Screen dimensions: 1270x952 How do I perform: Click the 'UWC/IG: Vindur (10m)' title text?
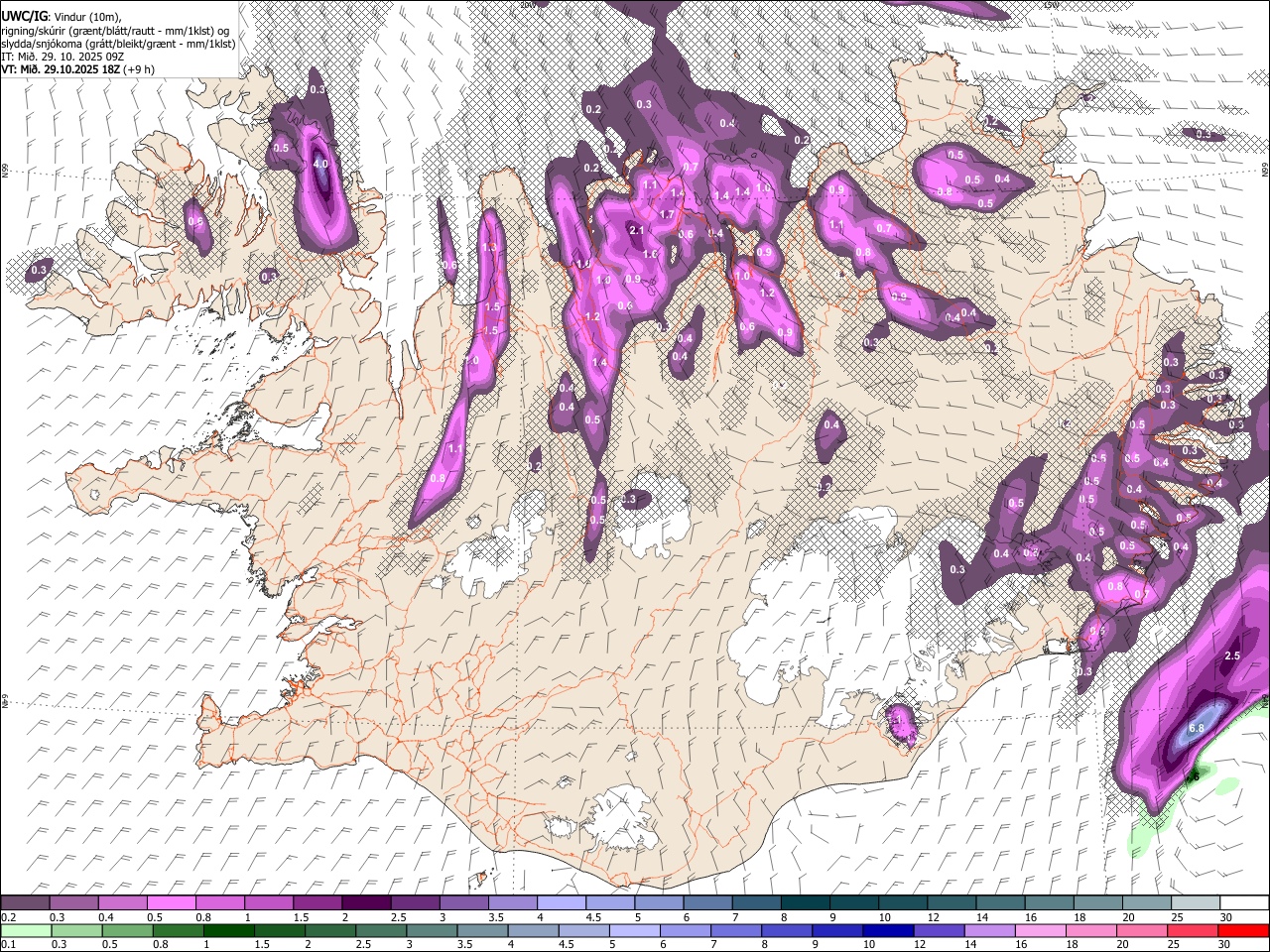click(x=62, y=16)
